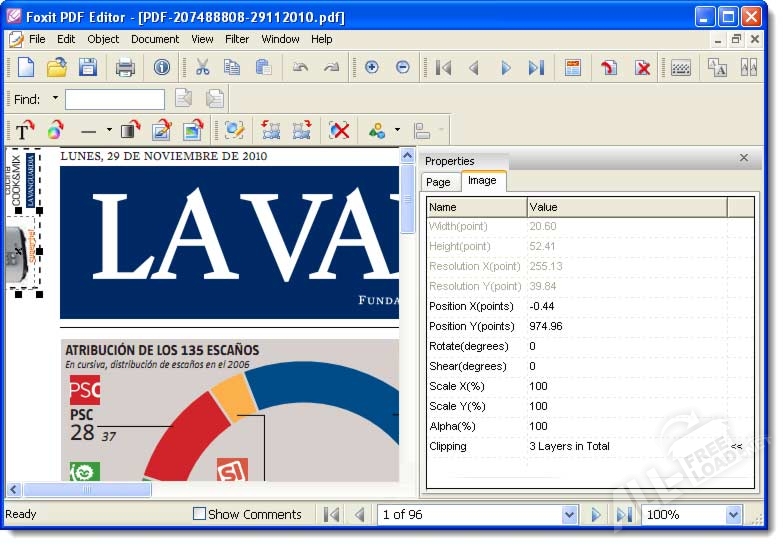Go to next page in toolbar
Viewport: 783px width, 545px height.
pos(505,67)
